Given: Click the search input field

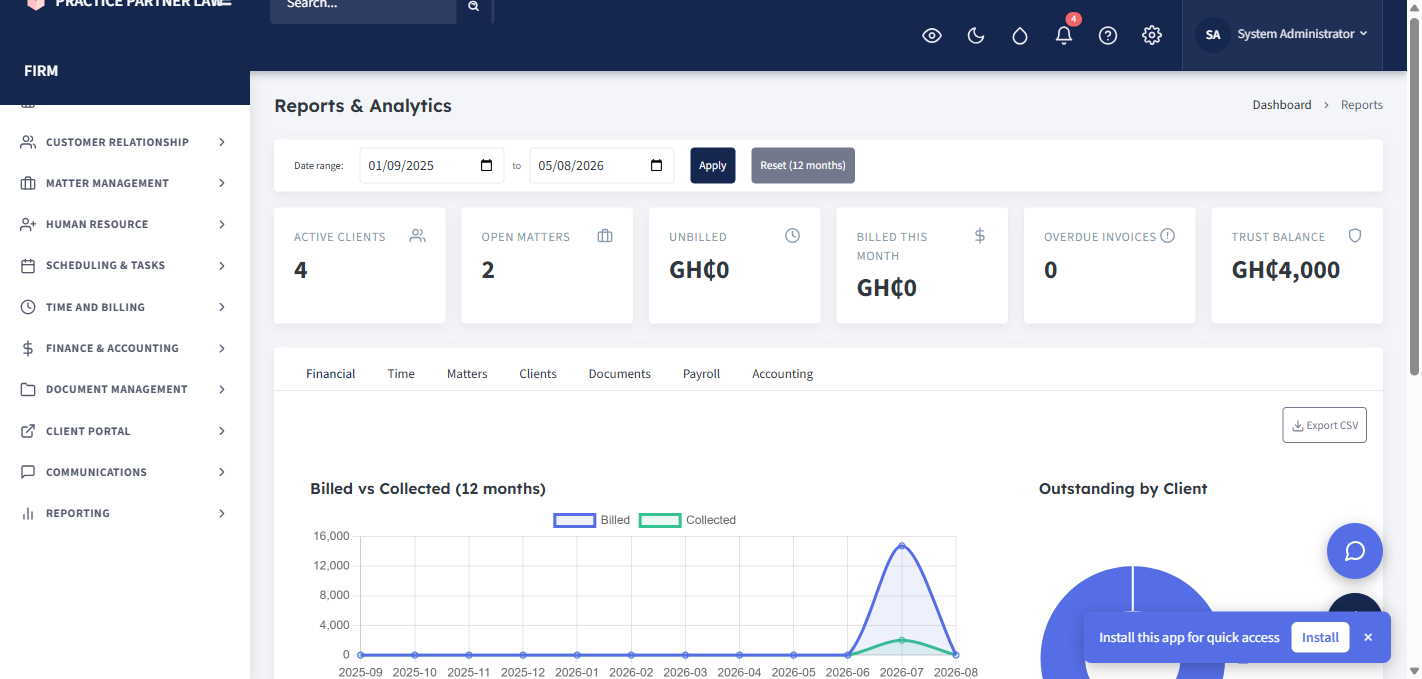Looking at the screenshot, I should click(364, 6).
